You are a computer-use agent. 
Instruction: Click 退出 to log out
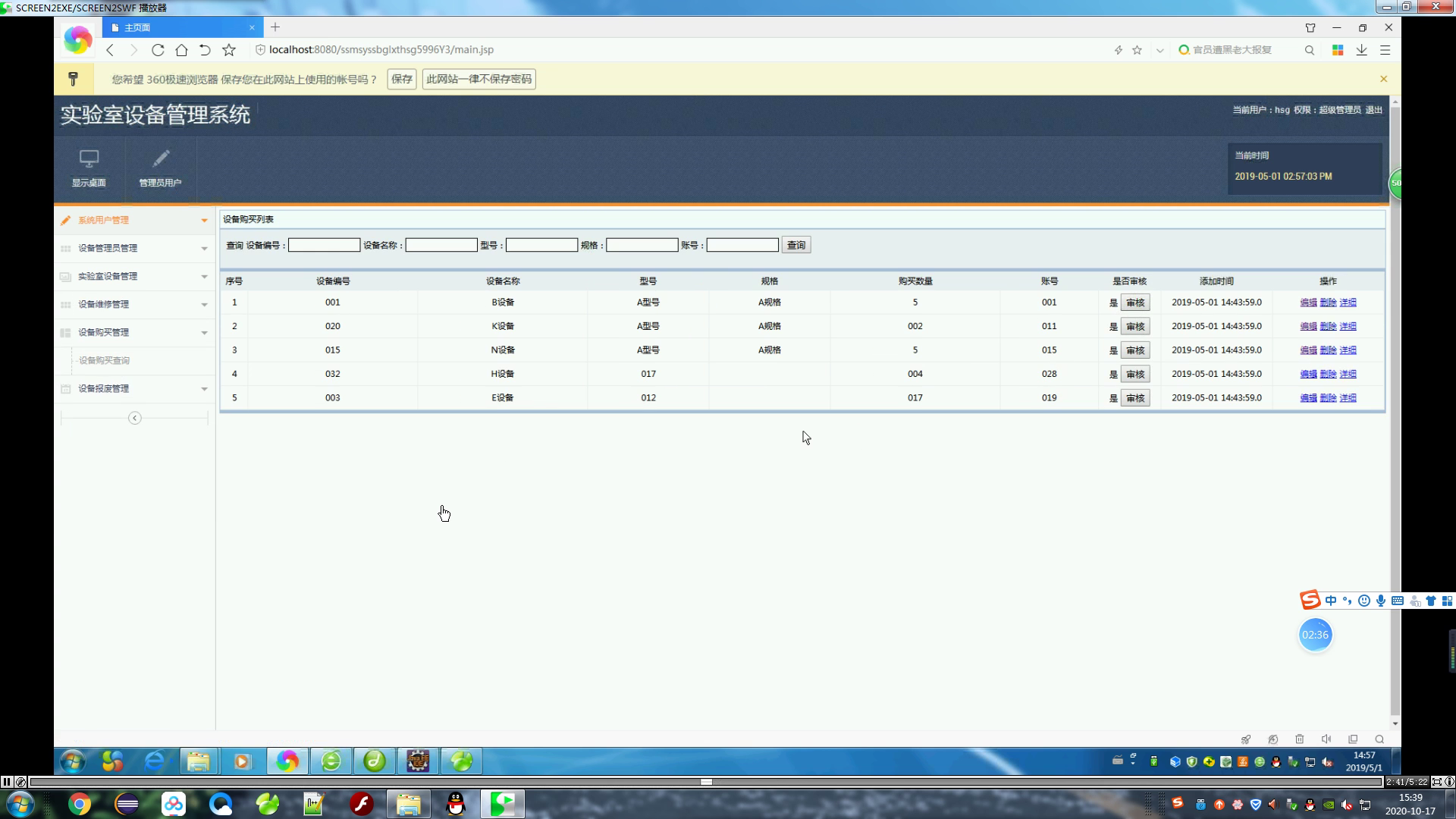point(1373,110)
